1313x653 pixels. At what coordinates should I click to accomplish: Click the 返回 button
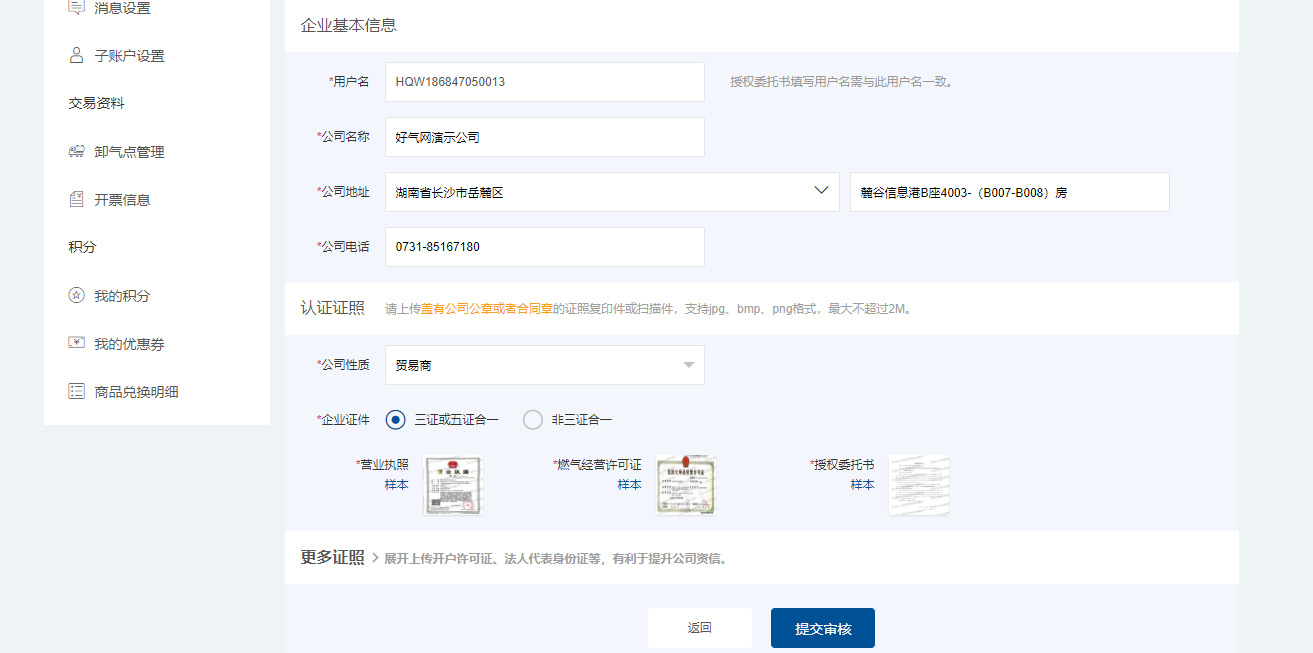point(700,628)
